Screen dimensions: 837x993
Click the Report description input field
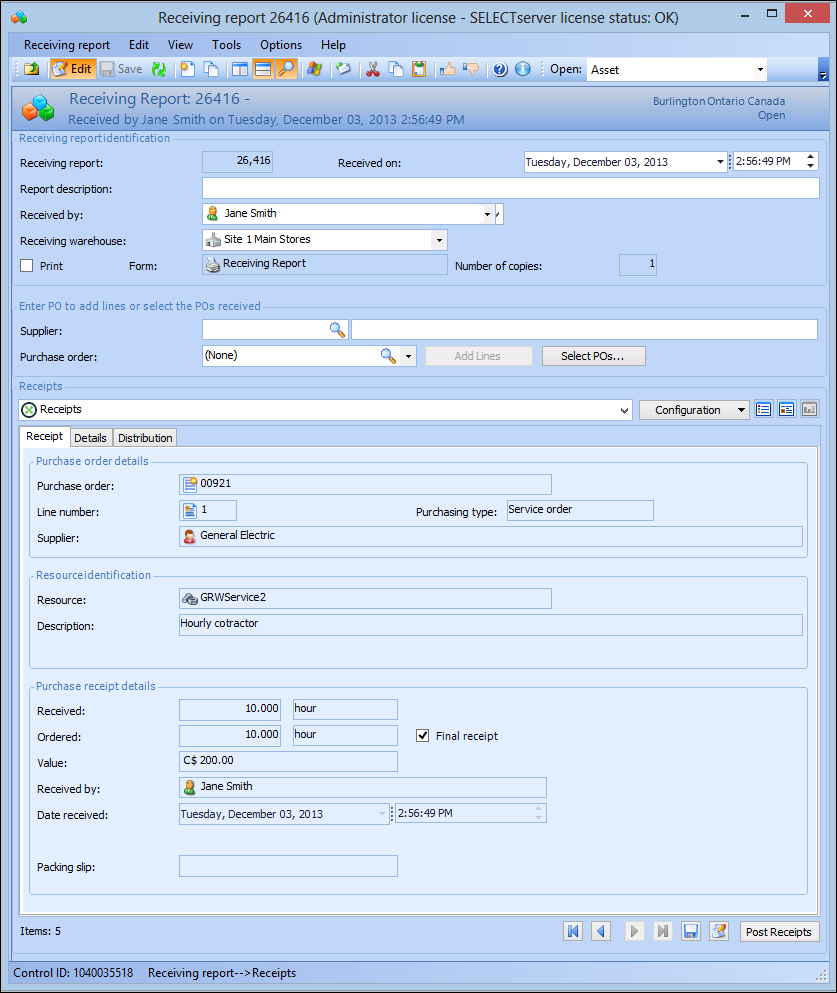[x=510, y=189]
